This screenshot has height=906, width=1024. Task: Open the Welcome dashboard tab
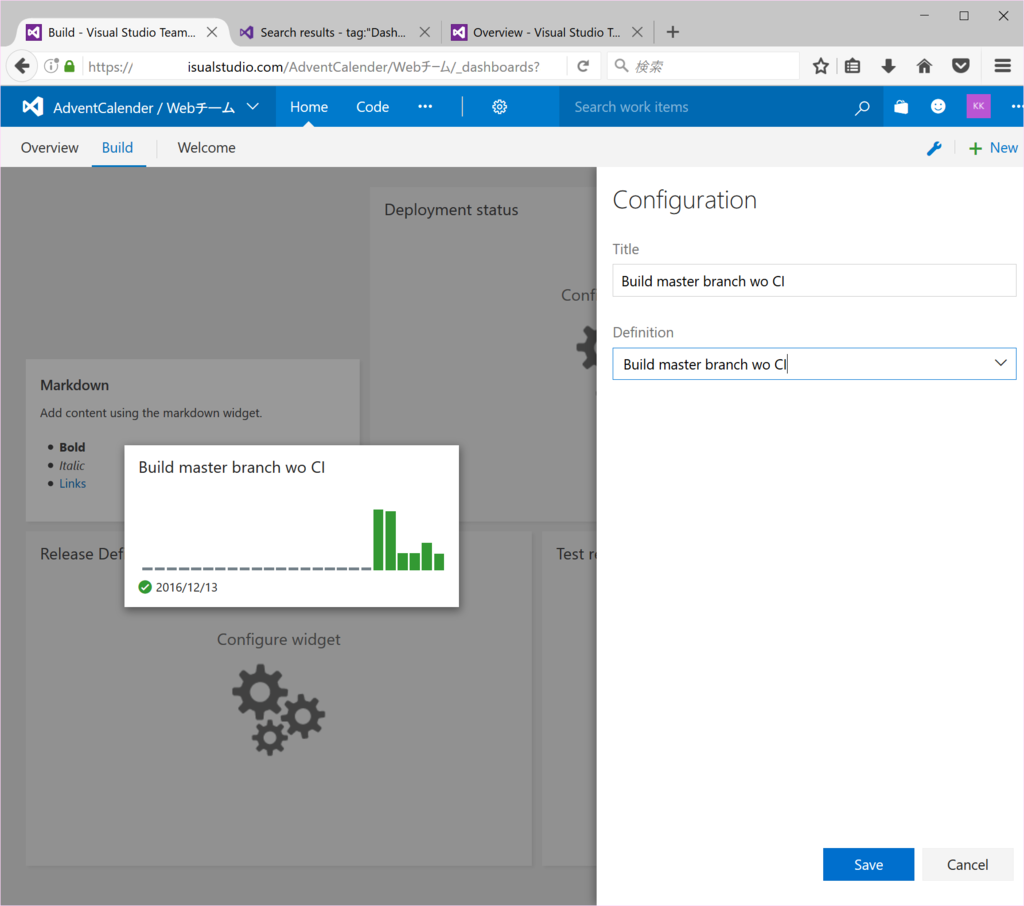pos(206,148)
